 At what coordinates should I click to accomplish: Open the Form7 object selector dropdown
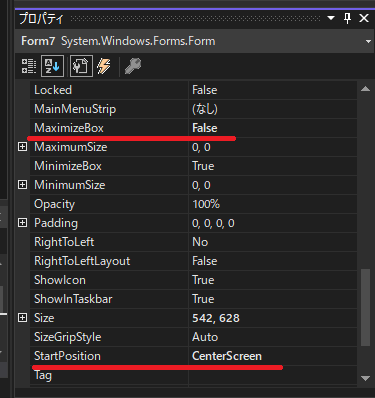(x=368, y=41)
